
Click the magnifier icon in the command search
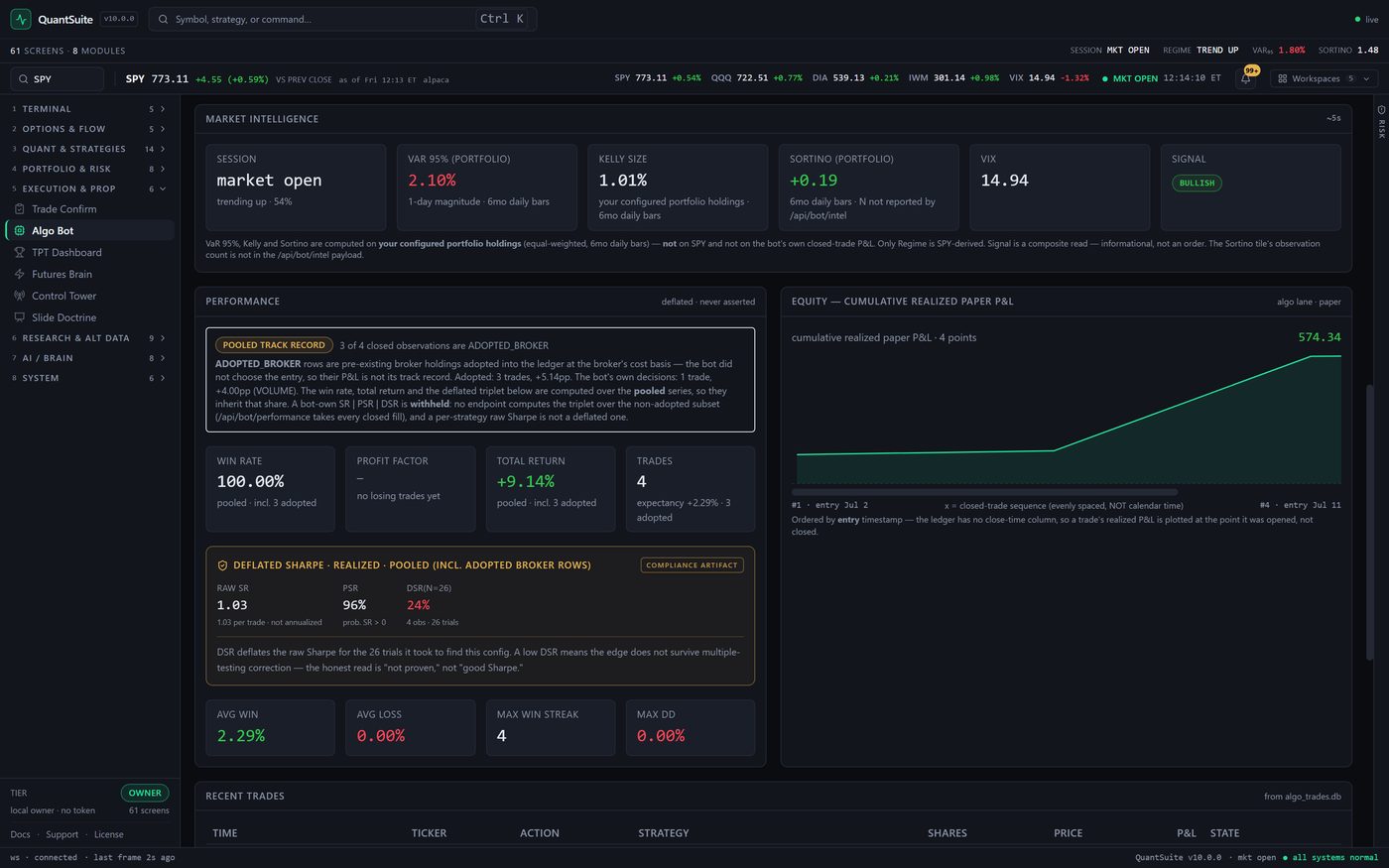coord(164,19)
